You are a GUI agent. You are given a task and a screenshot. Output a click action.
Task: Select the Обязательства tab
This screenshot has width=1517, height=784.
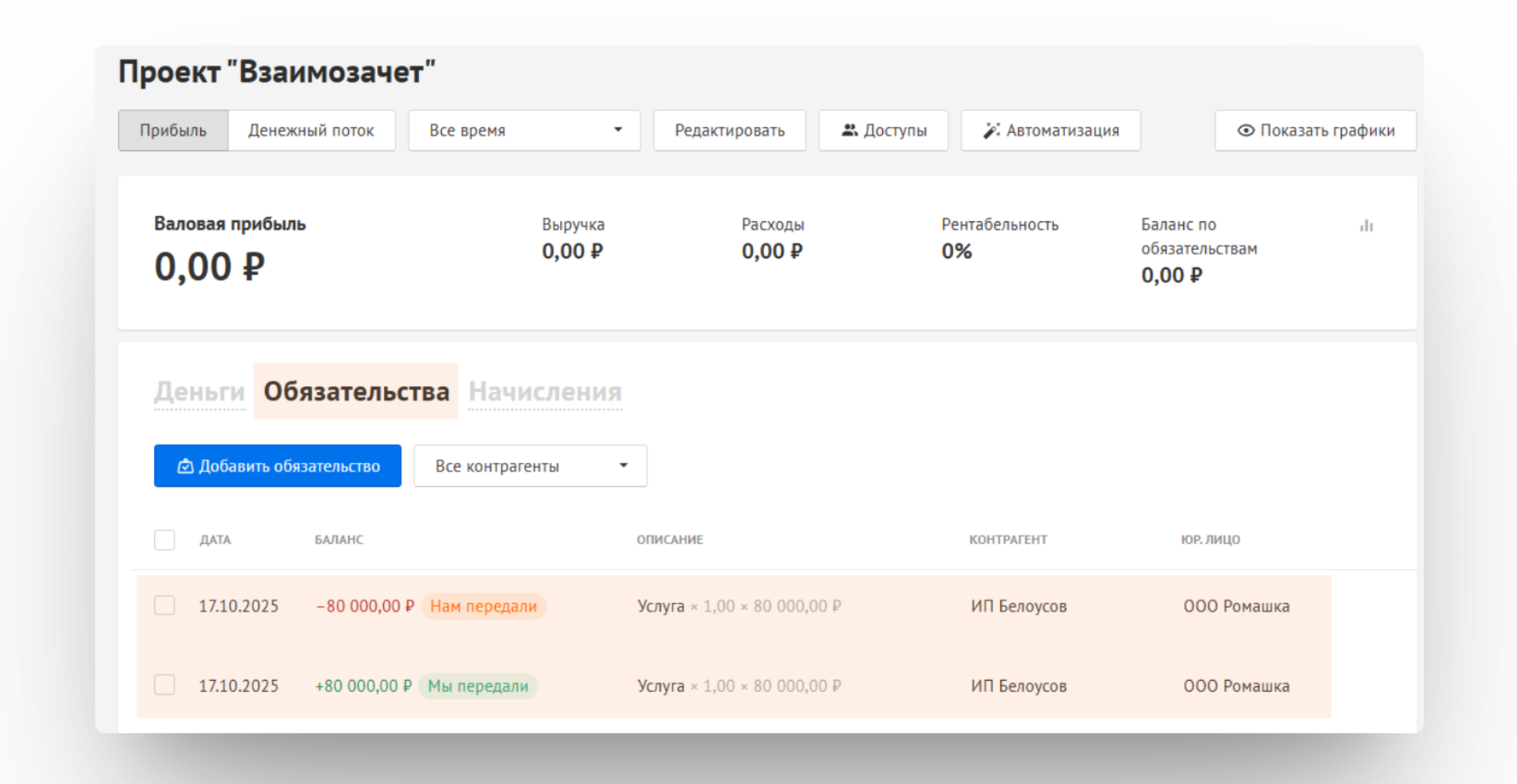click(x=356, y=392)
